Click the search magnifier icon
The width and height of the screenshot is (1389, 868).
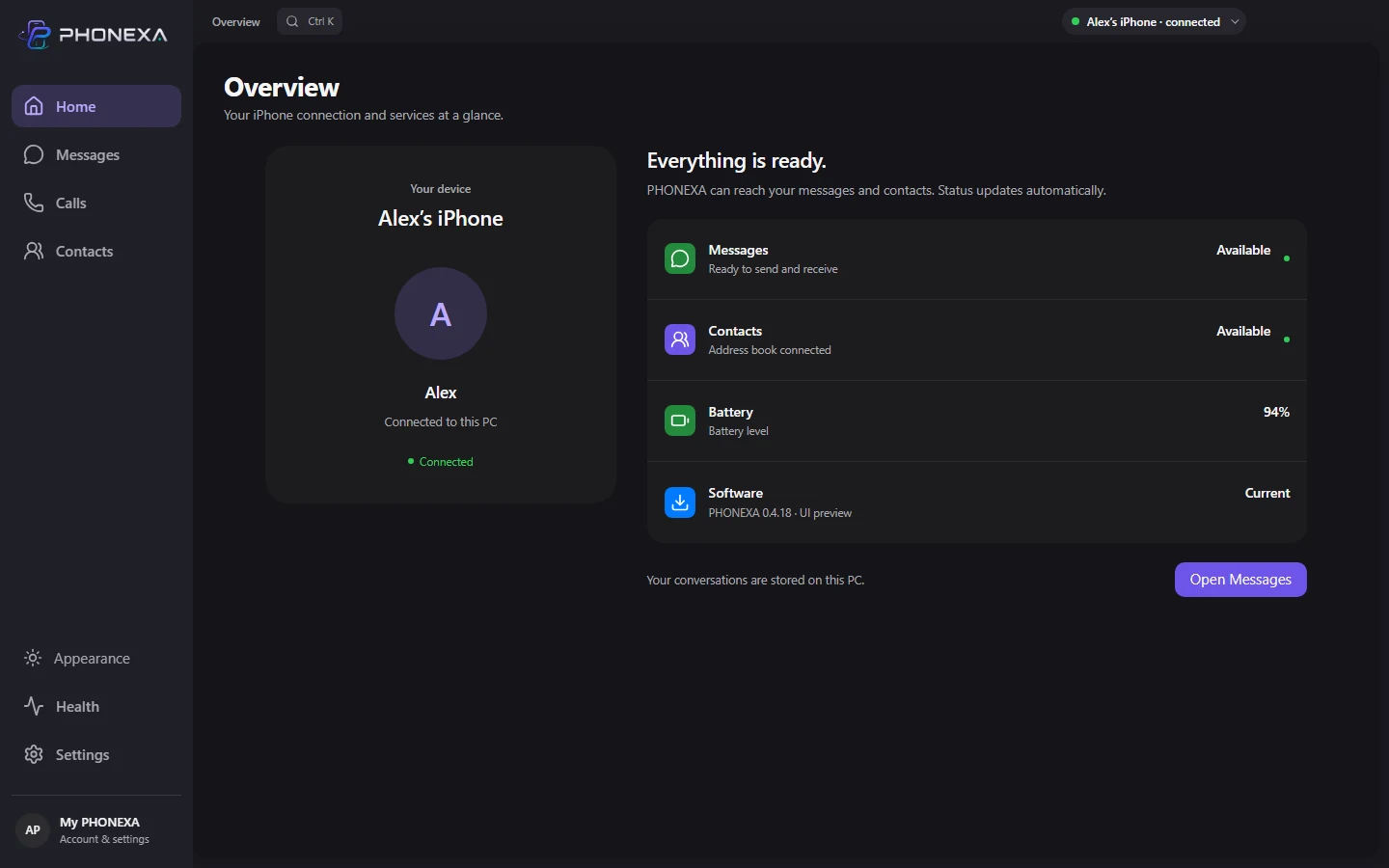click(292, 21)
